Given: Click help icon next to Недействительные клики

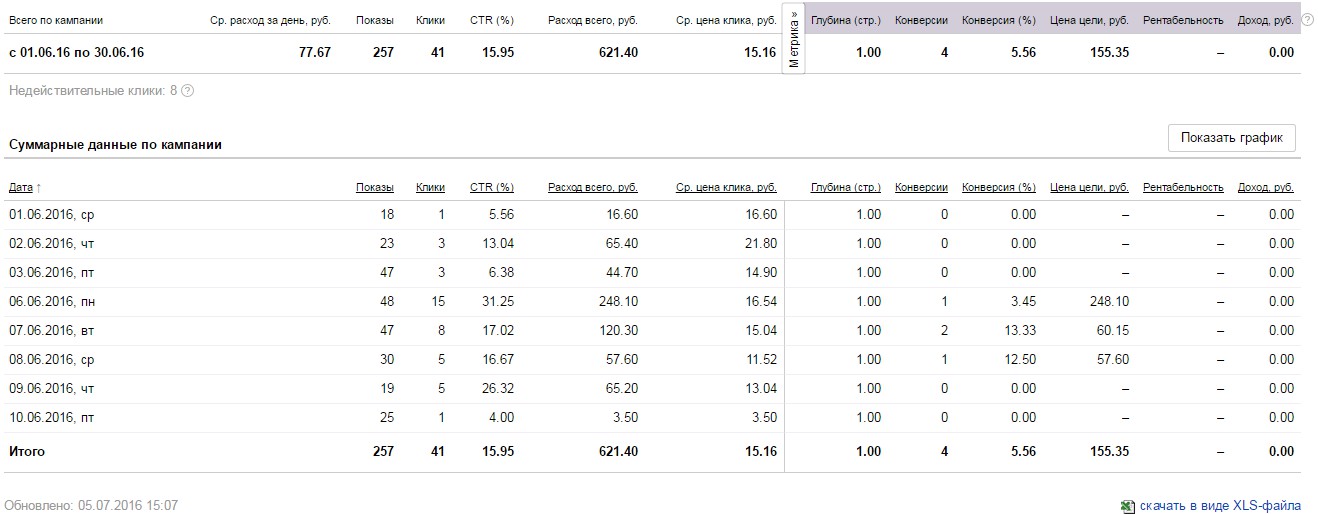Looking at the screenshot, I should click(188, 91).
